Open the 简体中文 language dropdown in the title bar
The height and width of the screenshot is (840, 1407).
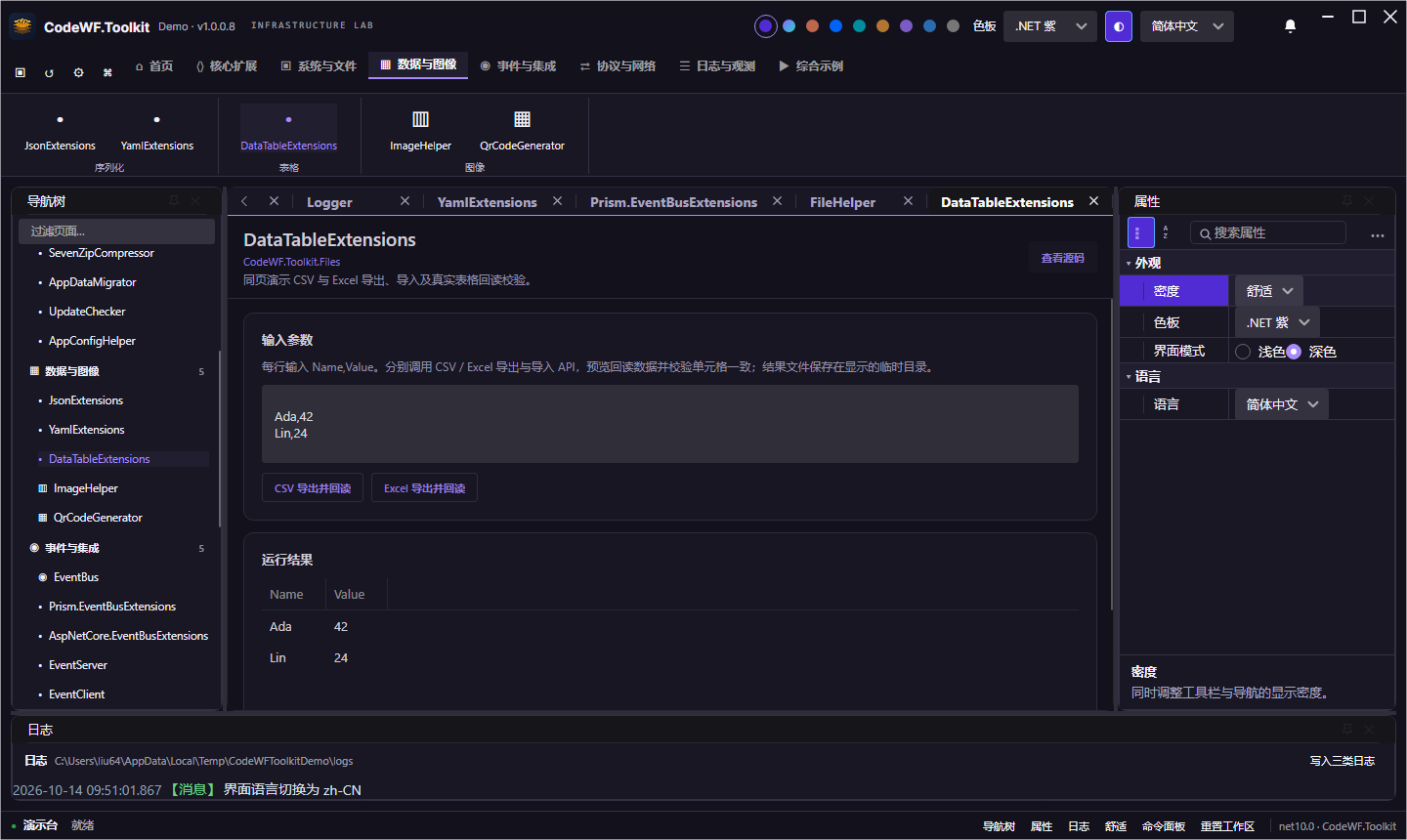point(1186,26)
